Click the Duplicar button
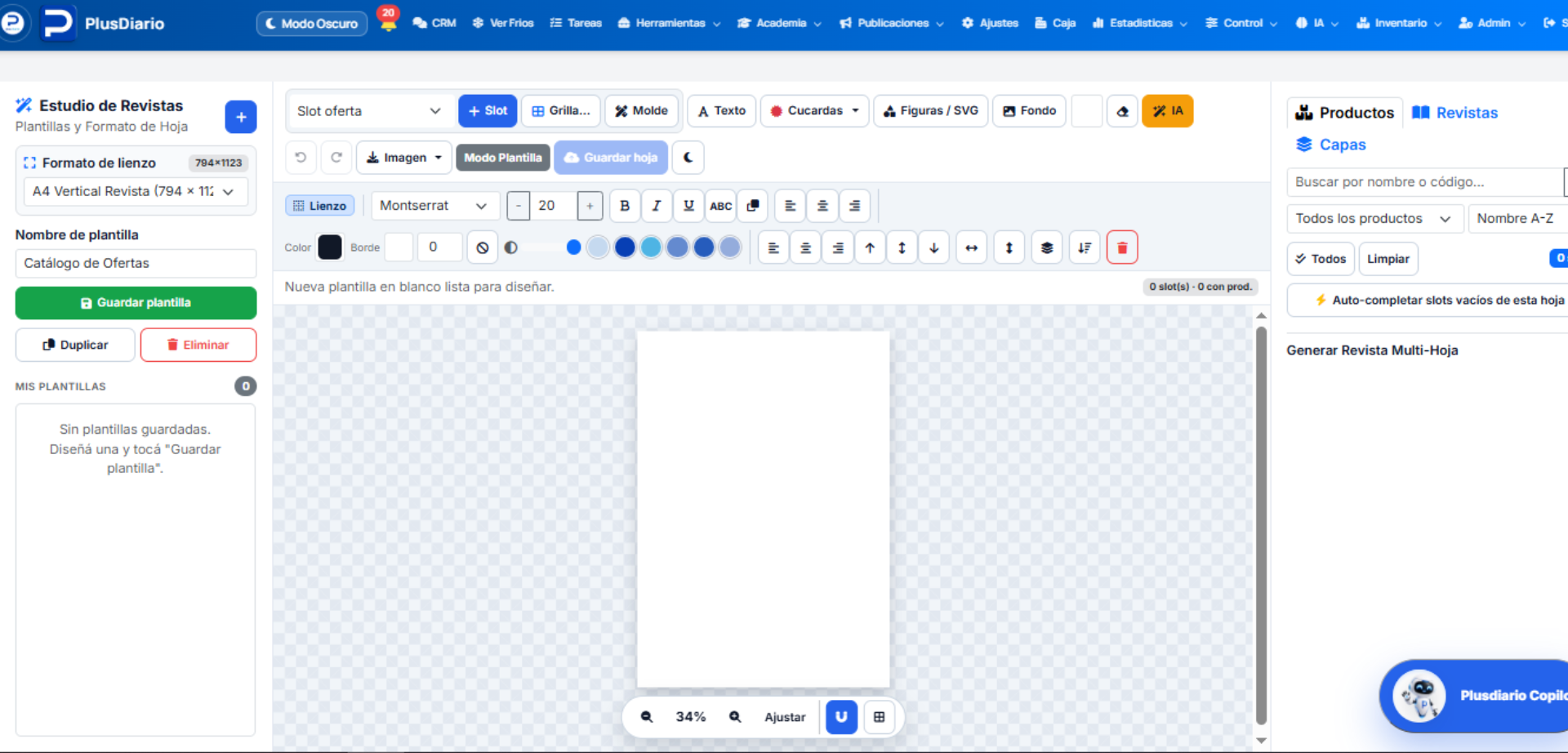This screenshot has height=753, width=1568. [75, 345]
